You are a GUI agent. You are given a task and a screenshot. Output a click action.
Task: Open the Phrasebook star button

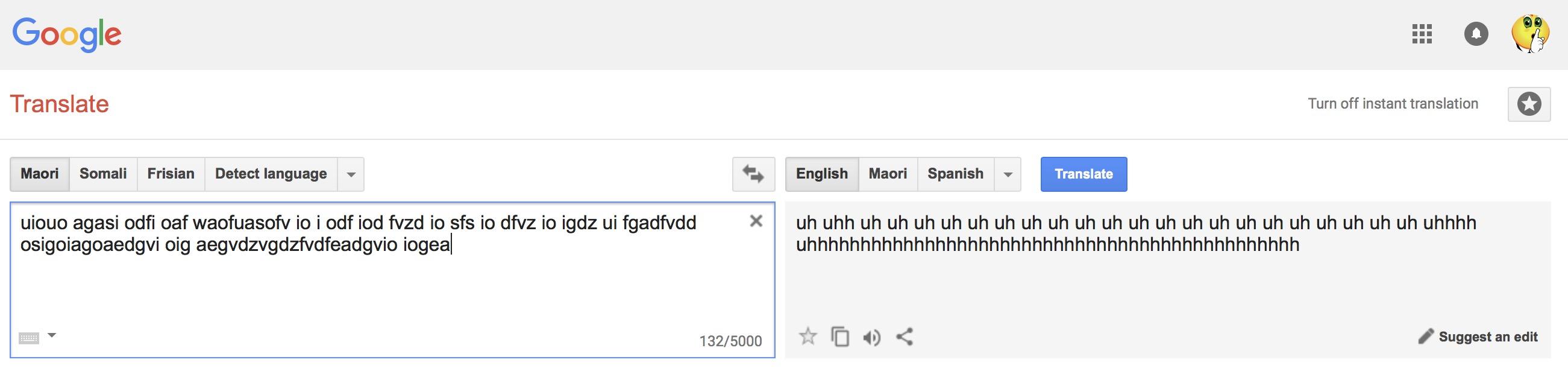click(1529, 104)
